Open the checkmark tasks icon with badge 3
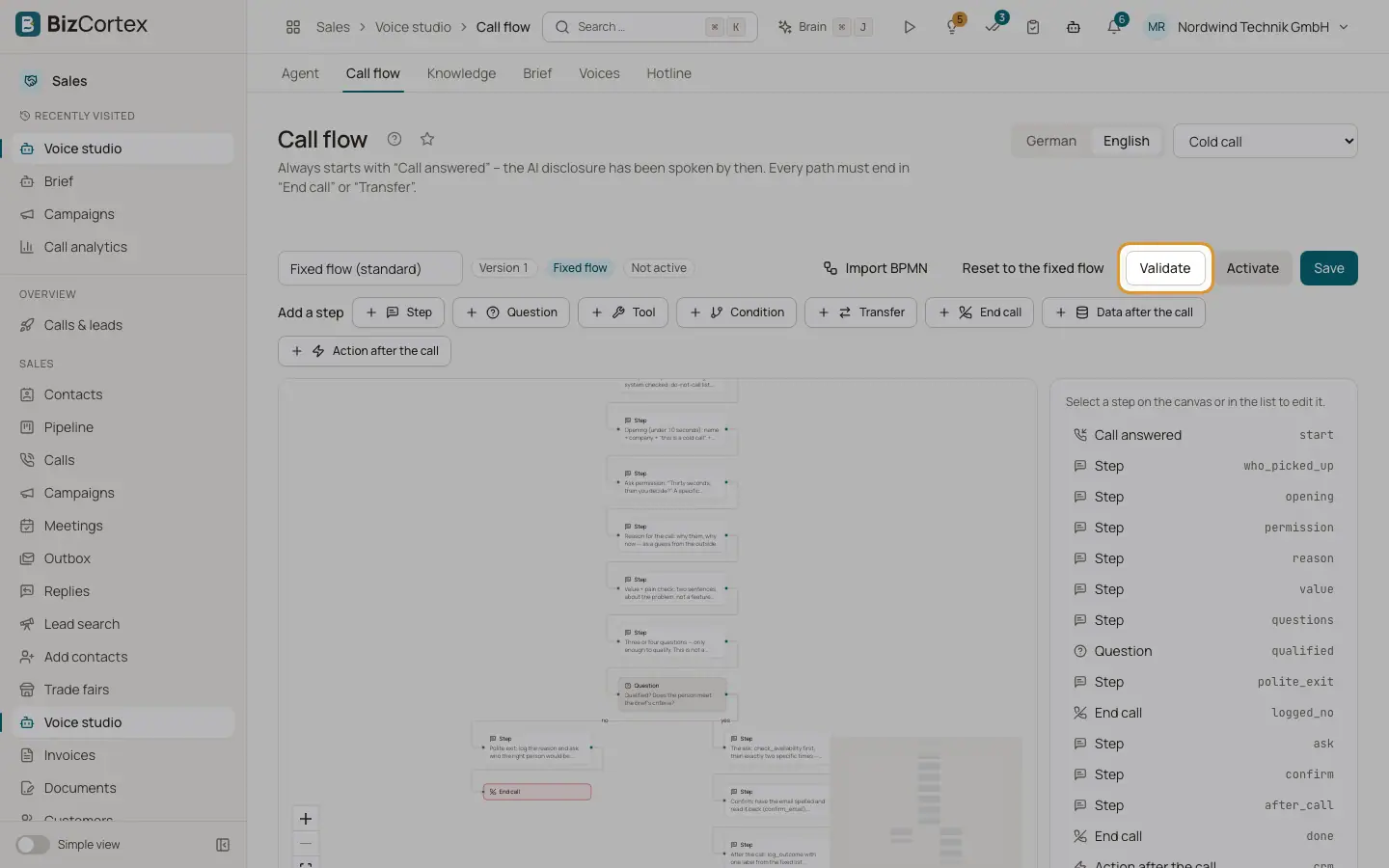The height and width of the screenshot is (868, 1389). [994, 27]
